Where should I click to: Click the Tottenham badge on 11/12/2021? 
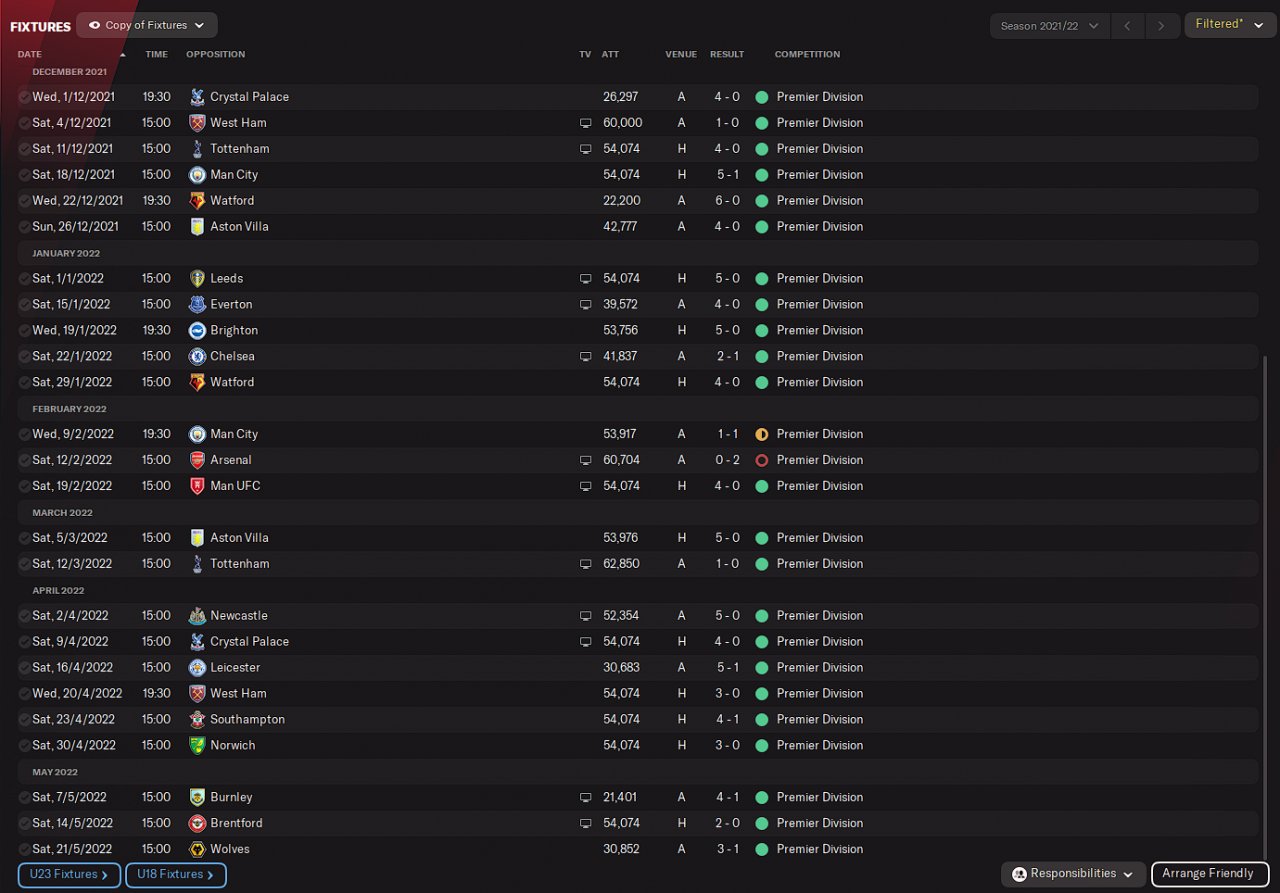pyautogui.click(x=197, y=149)
